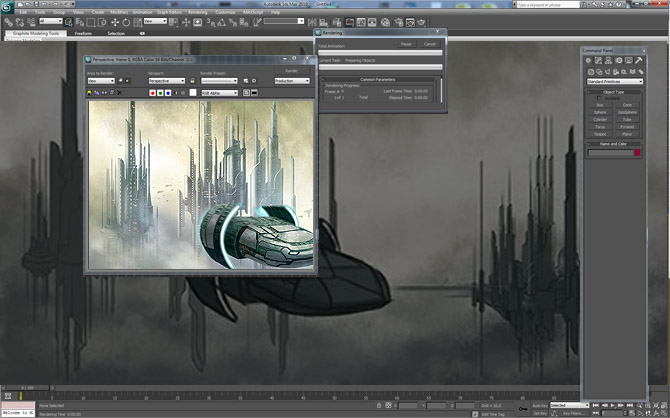Click the object color swatch under Name and Color
Viewport: 670px width, 418px height.
pyautogui.click(x=635, y=152)
